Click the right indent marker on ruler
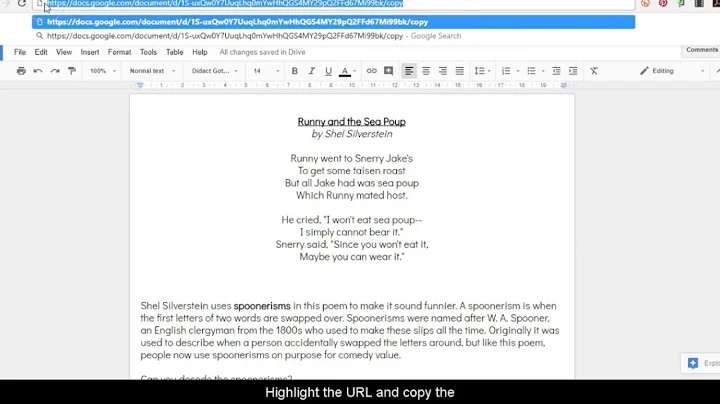Viewport: 720px width, 404px height. pos(563,85)
